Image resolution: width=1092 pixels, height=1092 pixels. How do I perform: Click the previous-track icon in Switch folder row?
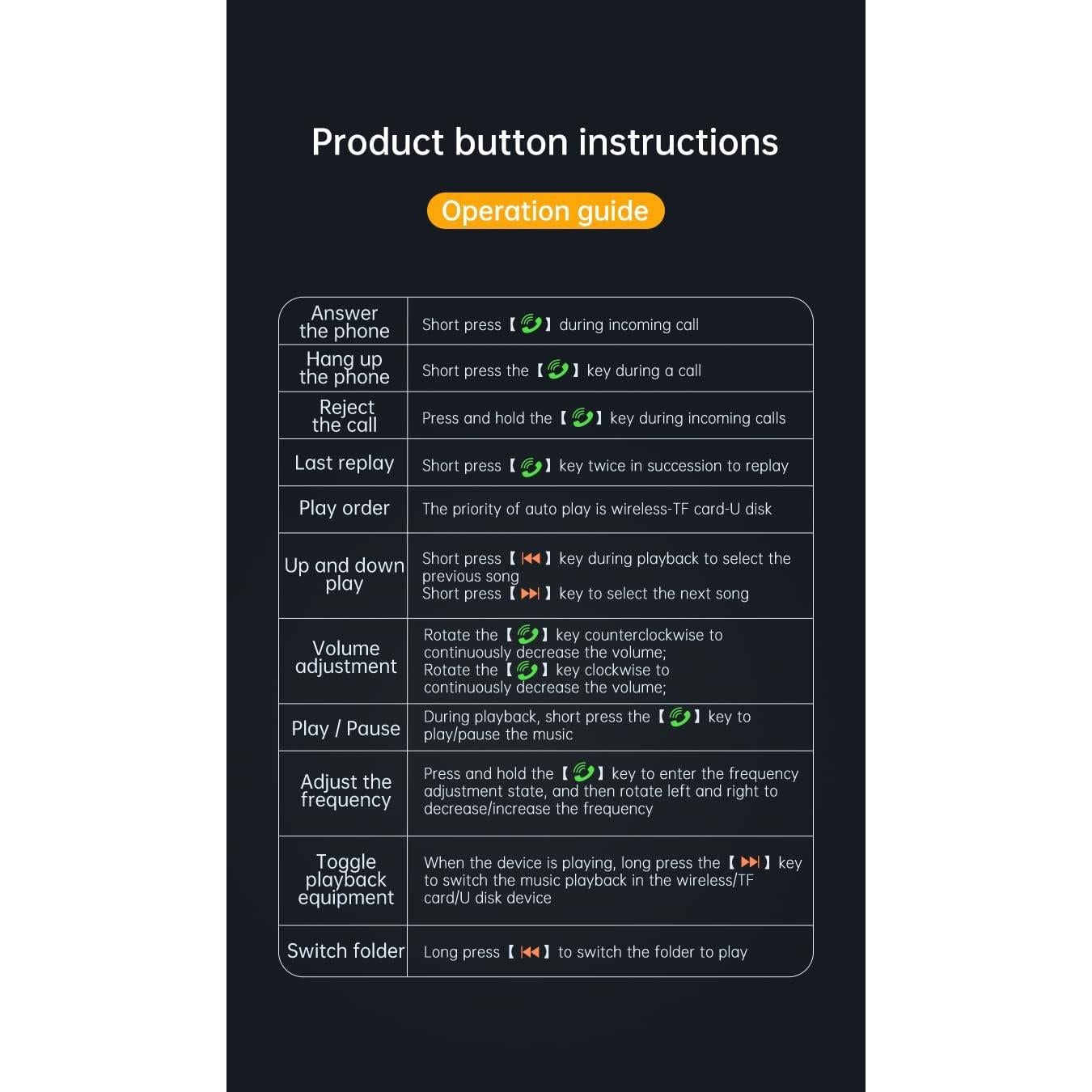(x=530, y=952)
